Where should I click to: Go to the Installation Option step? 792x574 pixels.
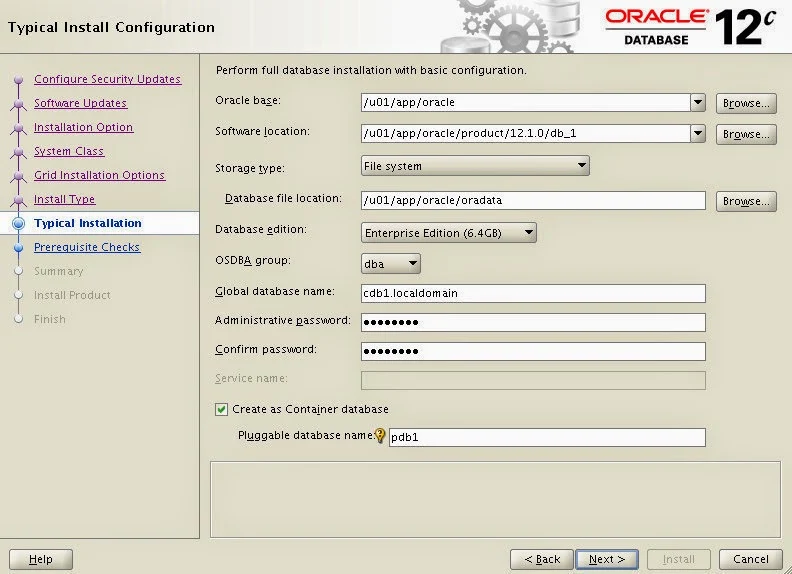(83, 127)
